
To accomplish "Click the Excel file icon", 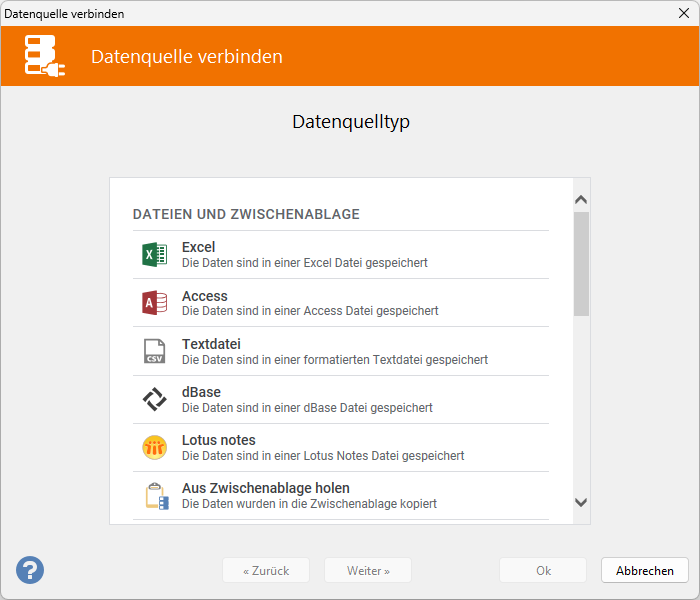I will click(x=154, y=255).
